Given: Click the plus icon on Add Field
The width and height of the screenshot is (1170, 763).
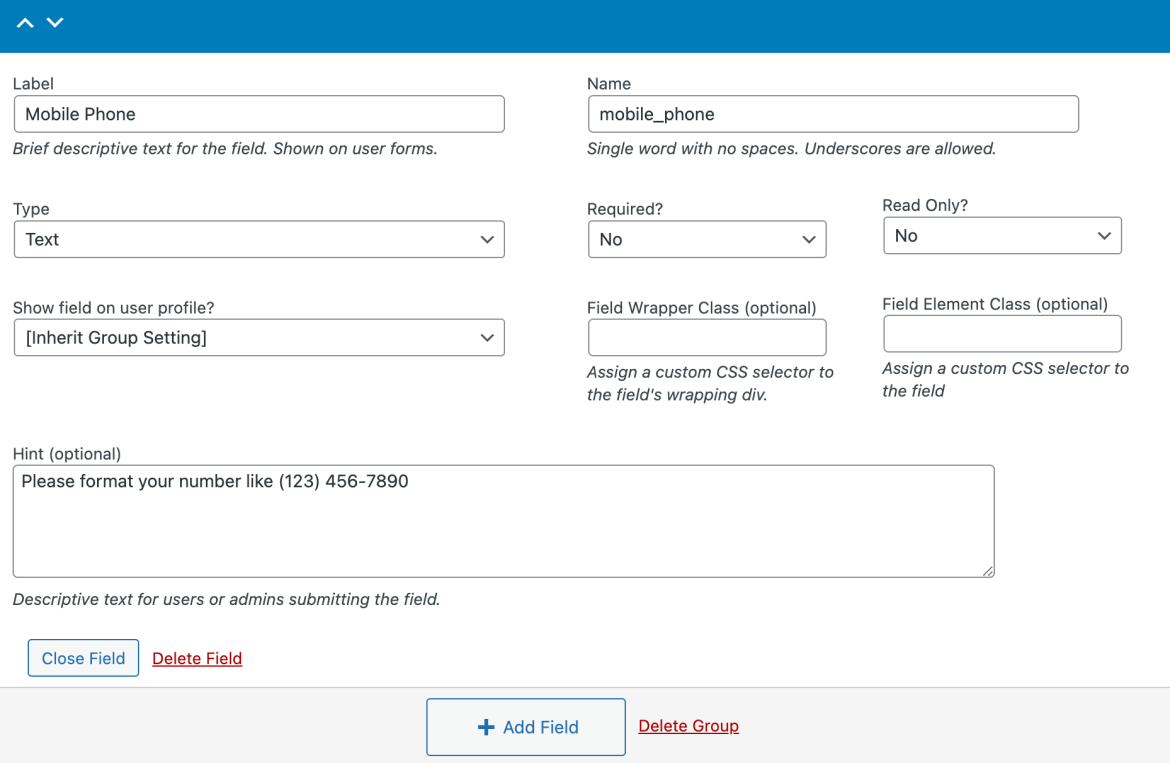Looking at the screenshot, I should [x=487, y=727].
